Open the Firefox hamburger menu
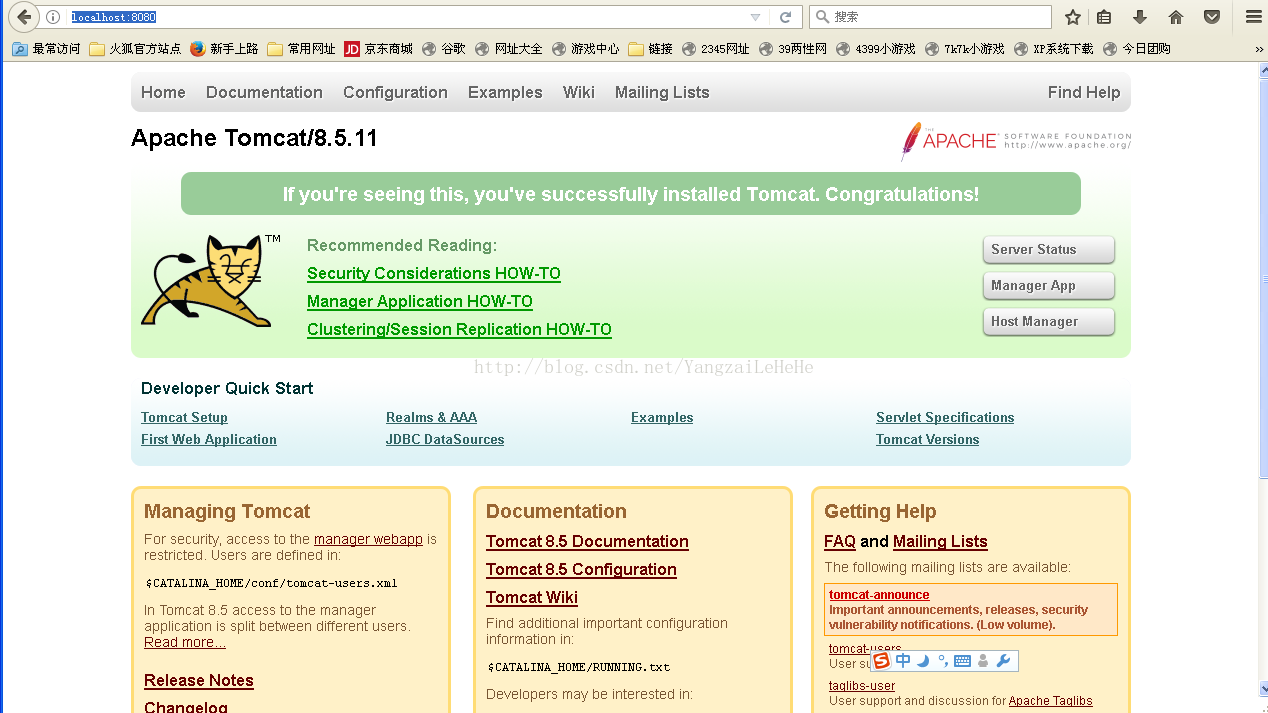The width and height of the screenshot is (1268, 713). 1253,17
